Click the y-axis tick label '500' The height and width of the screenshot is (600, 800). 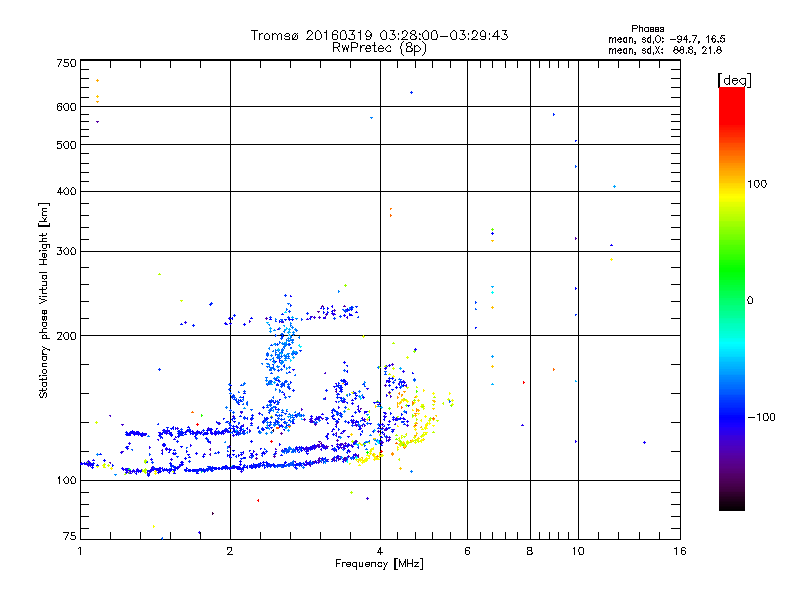[66, 145]
